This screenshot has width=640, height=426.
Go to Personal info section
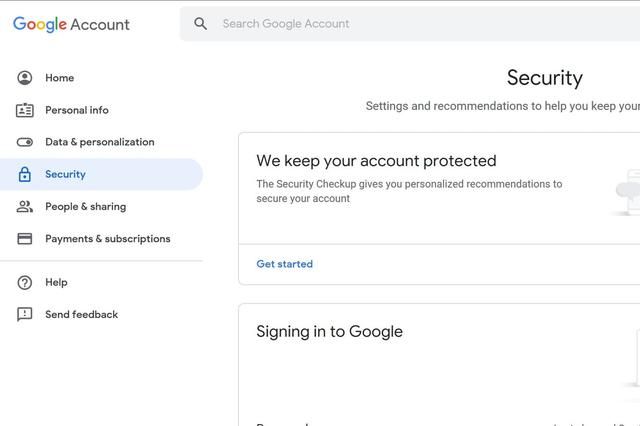[77, 110]
